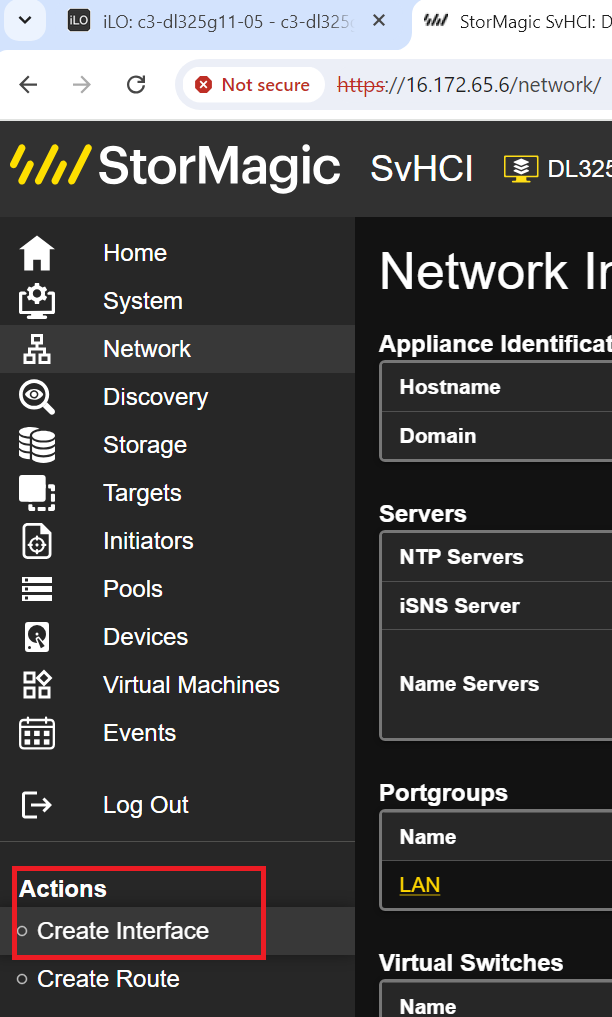612x1017 pixels.
Task: Open the Home menu item
Action: click(x=135, y=253)
